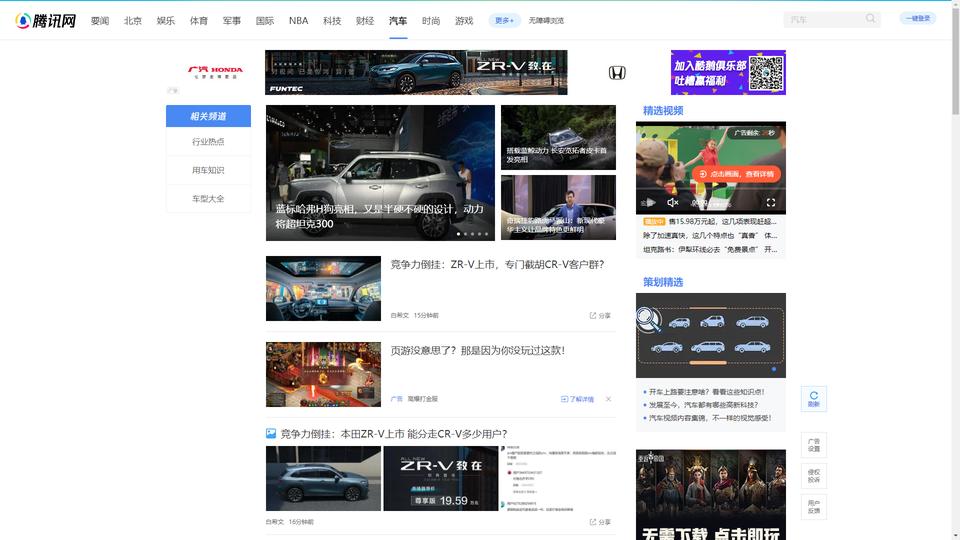Screen dimensions: 960x540
Task: Click 加入酷鹅俱乐部 banner
Action: (728, 72)
